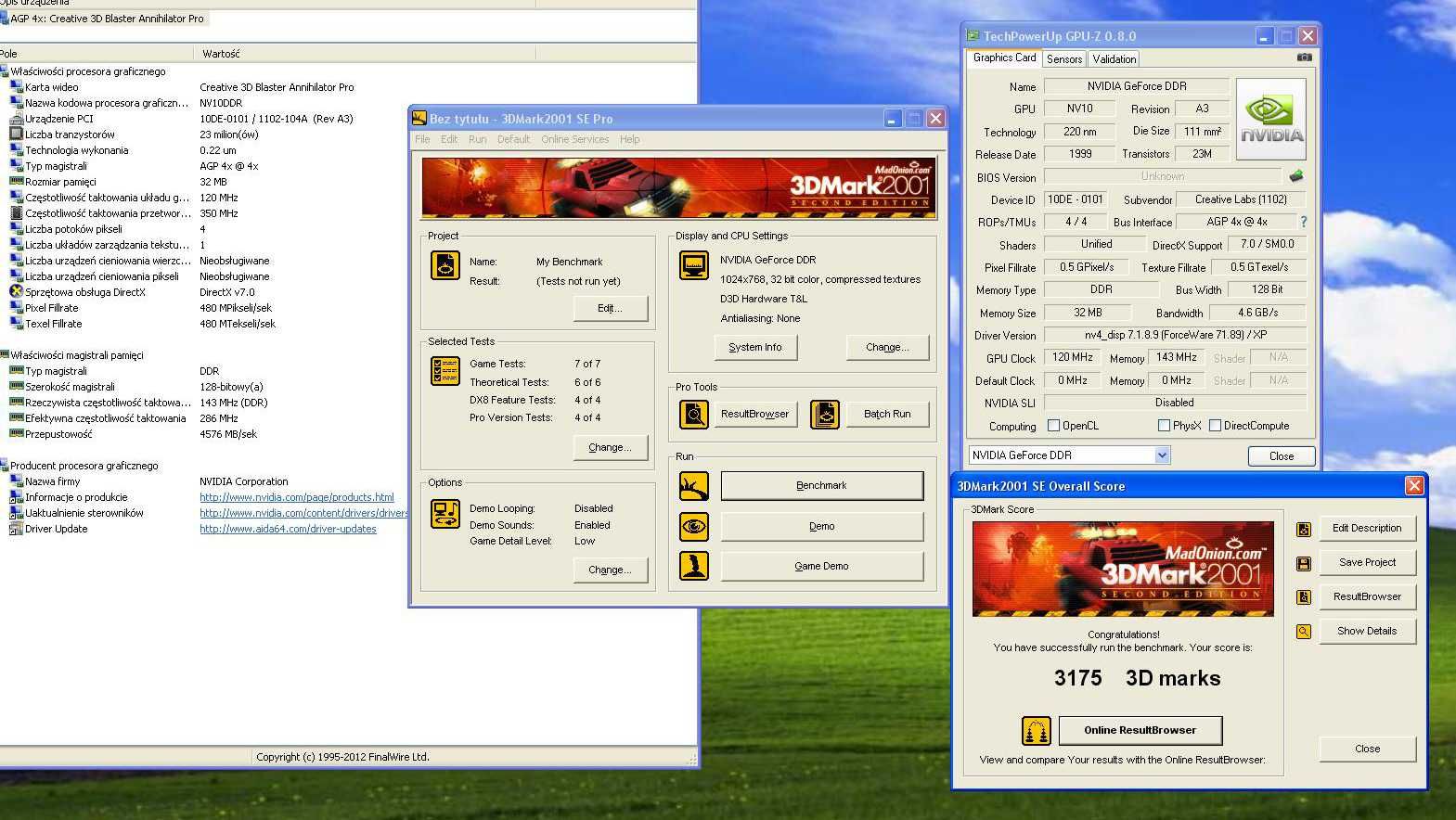Image resolution: width=1456 pixels, height=820 pixels.
Task: Select the AGP 4x Creative 3D Blaster device row
Action: pyautogui.click(x=104, y=19)
